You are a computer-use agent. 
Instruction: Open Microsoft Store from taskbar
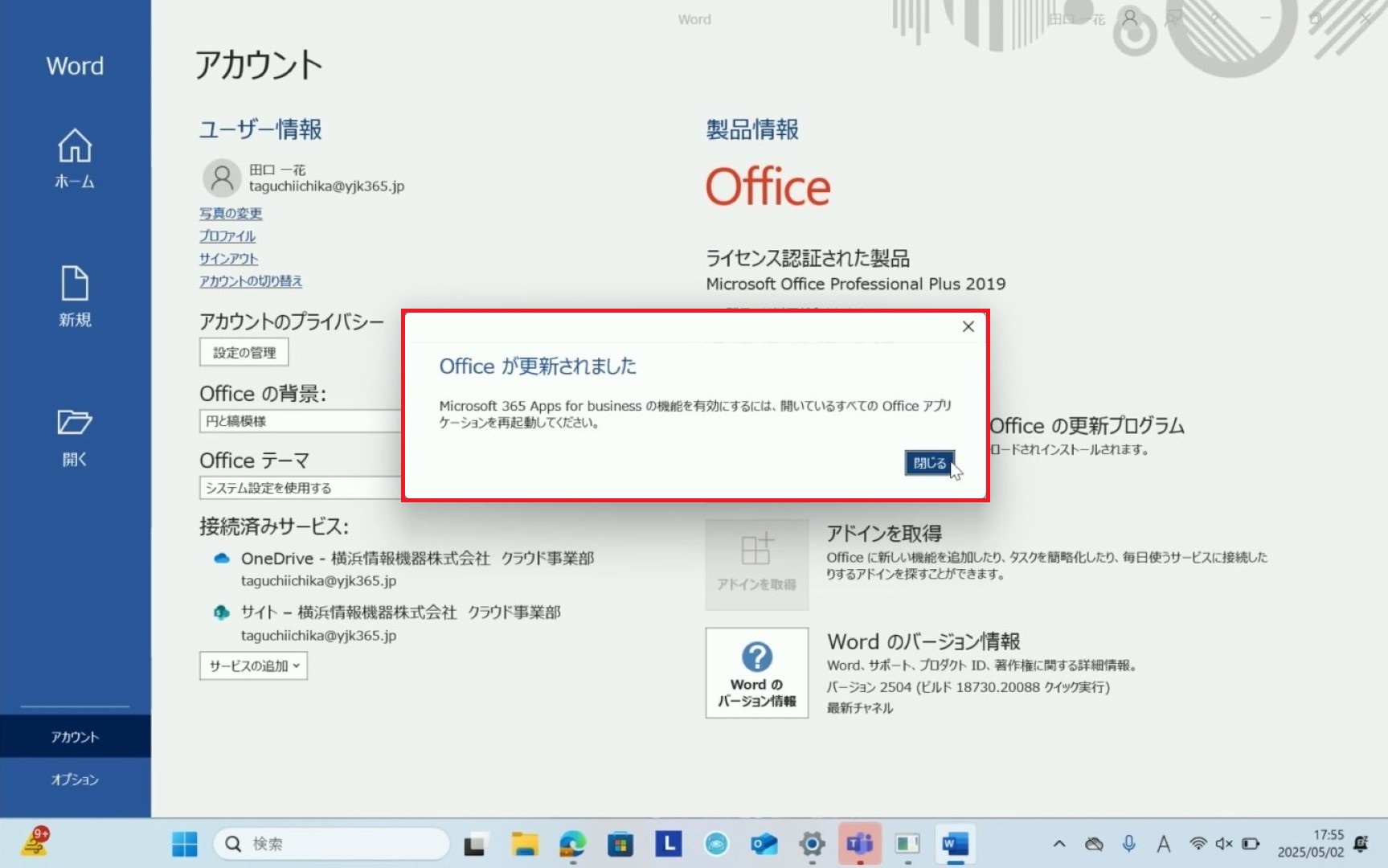[x=620, y=844]
